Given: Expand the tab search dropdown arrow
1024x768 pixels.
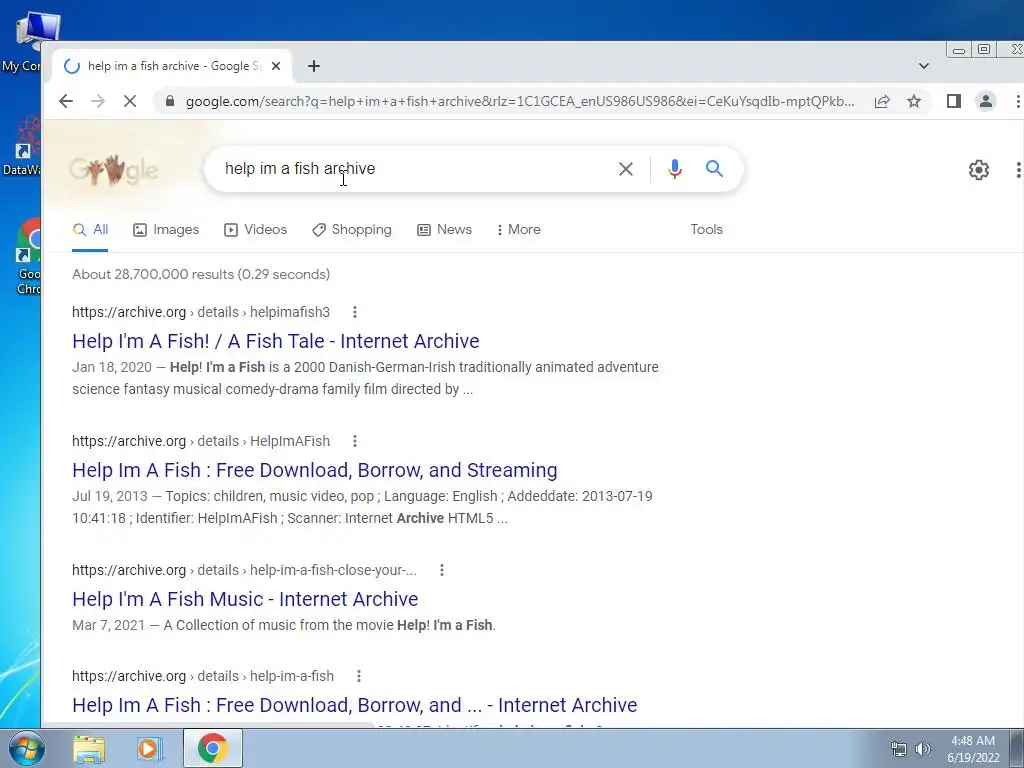Looking at the screenshot, I should pos(923,65).
